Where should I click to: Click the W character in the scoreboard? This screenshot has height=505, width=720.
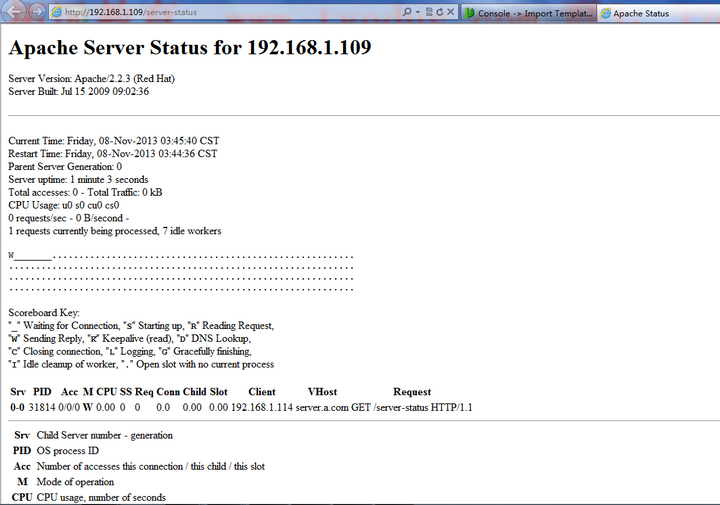coord(11,256)
